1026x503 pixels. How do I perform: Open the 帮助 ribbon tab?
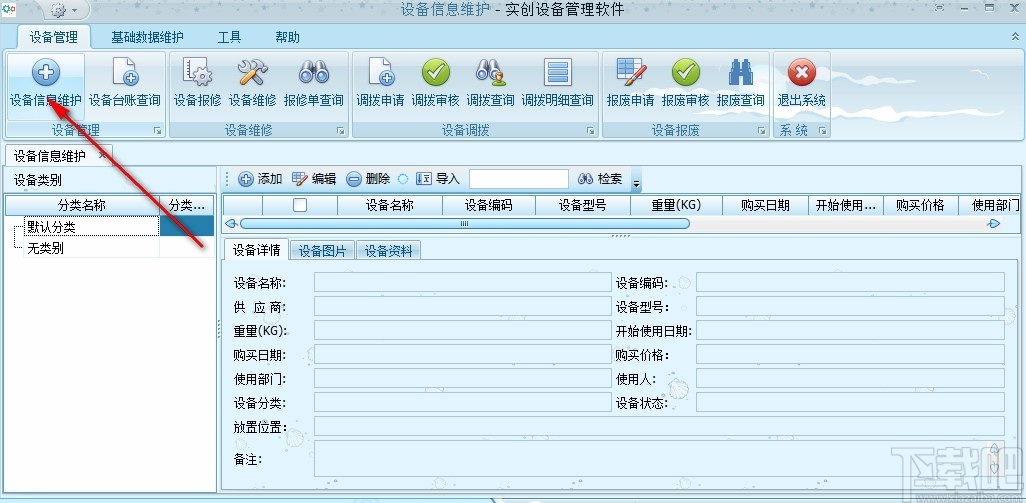(287, 37)
